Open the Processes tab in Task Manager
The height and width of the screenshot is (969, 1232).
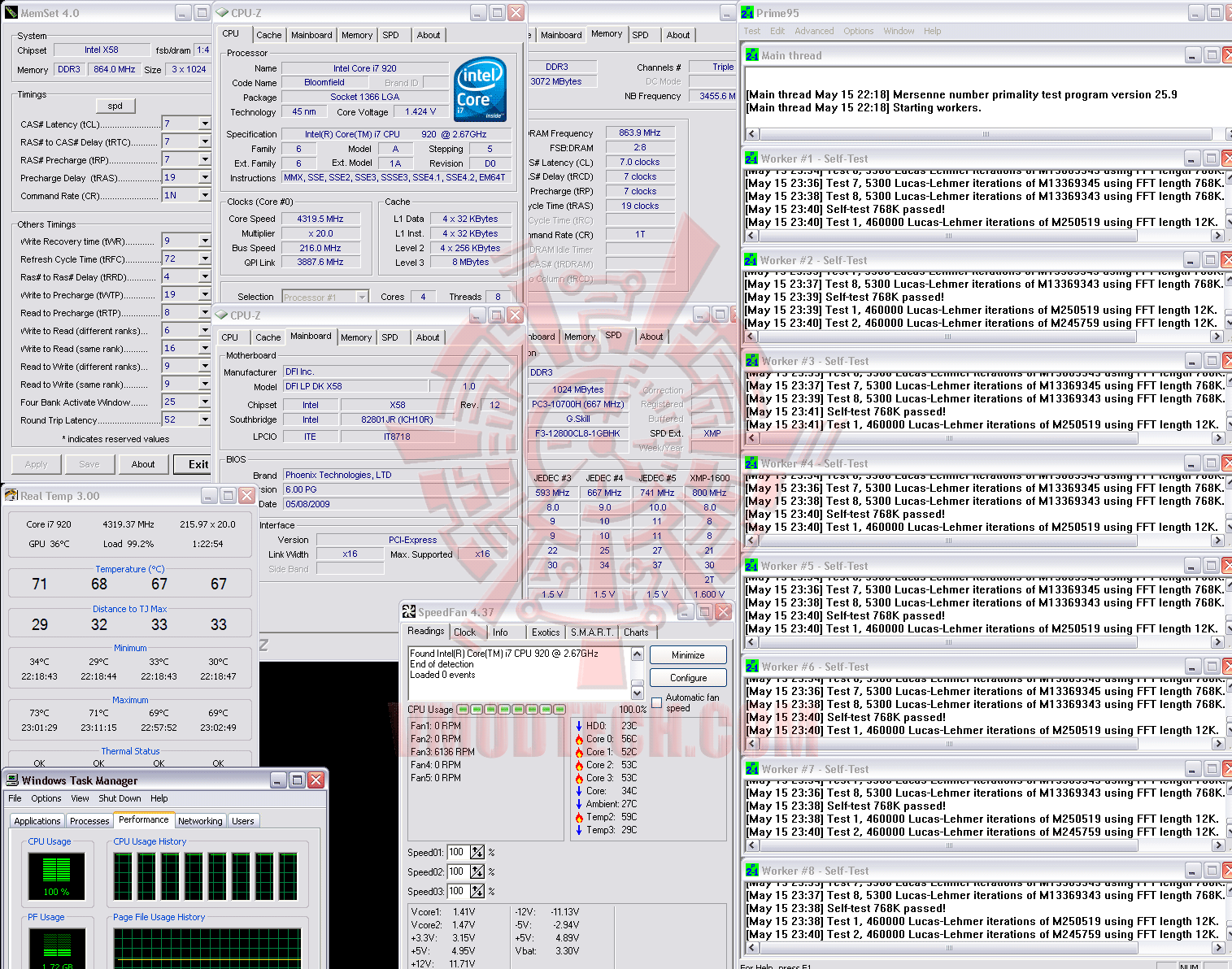tap(89, 821)
